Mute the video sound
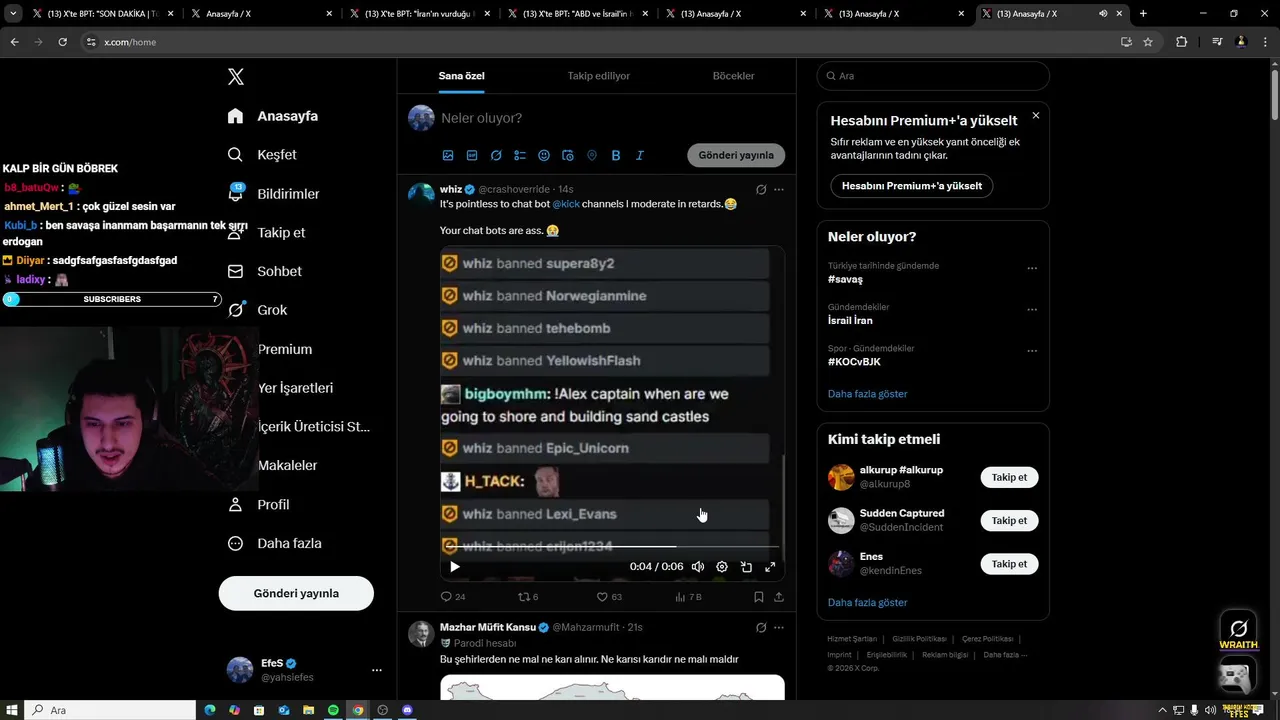 pos(698,567)
